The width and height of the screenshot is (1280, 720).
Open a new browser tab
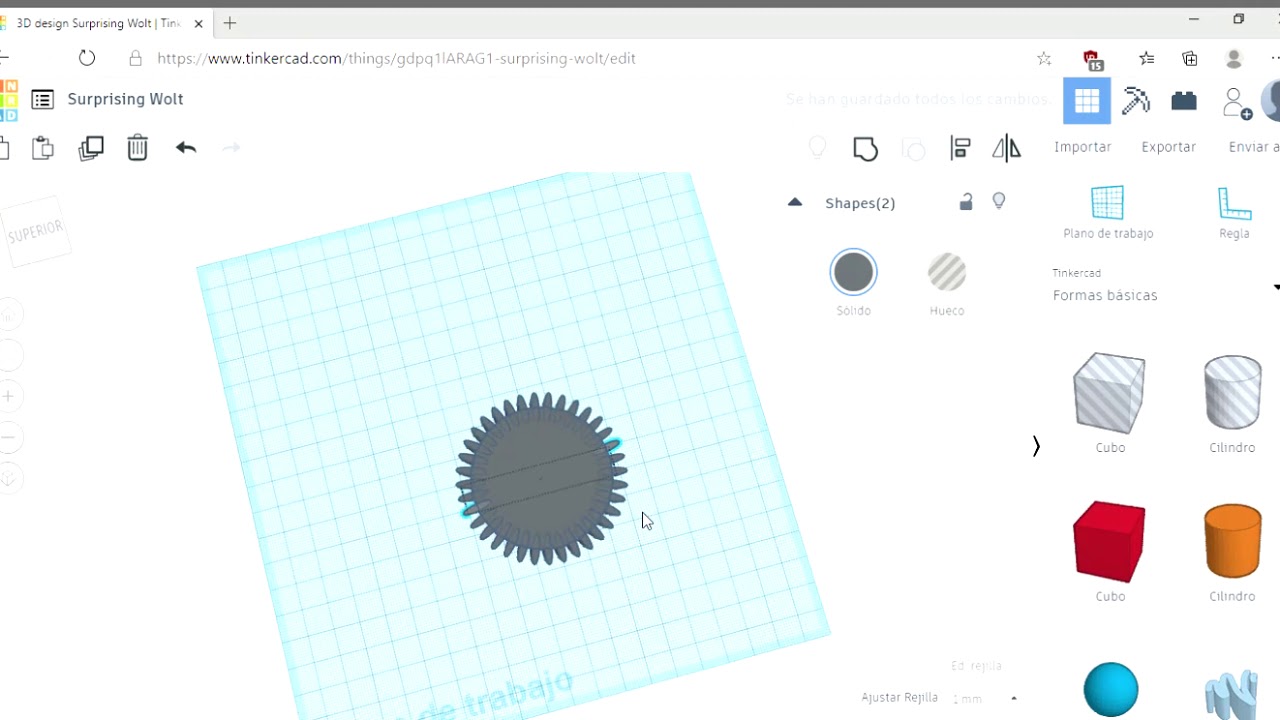[230, 23]
